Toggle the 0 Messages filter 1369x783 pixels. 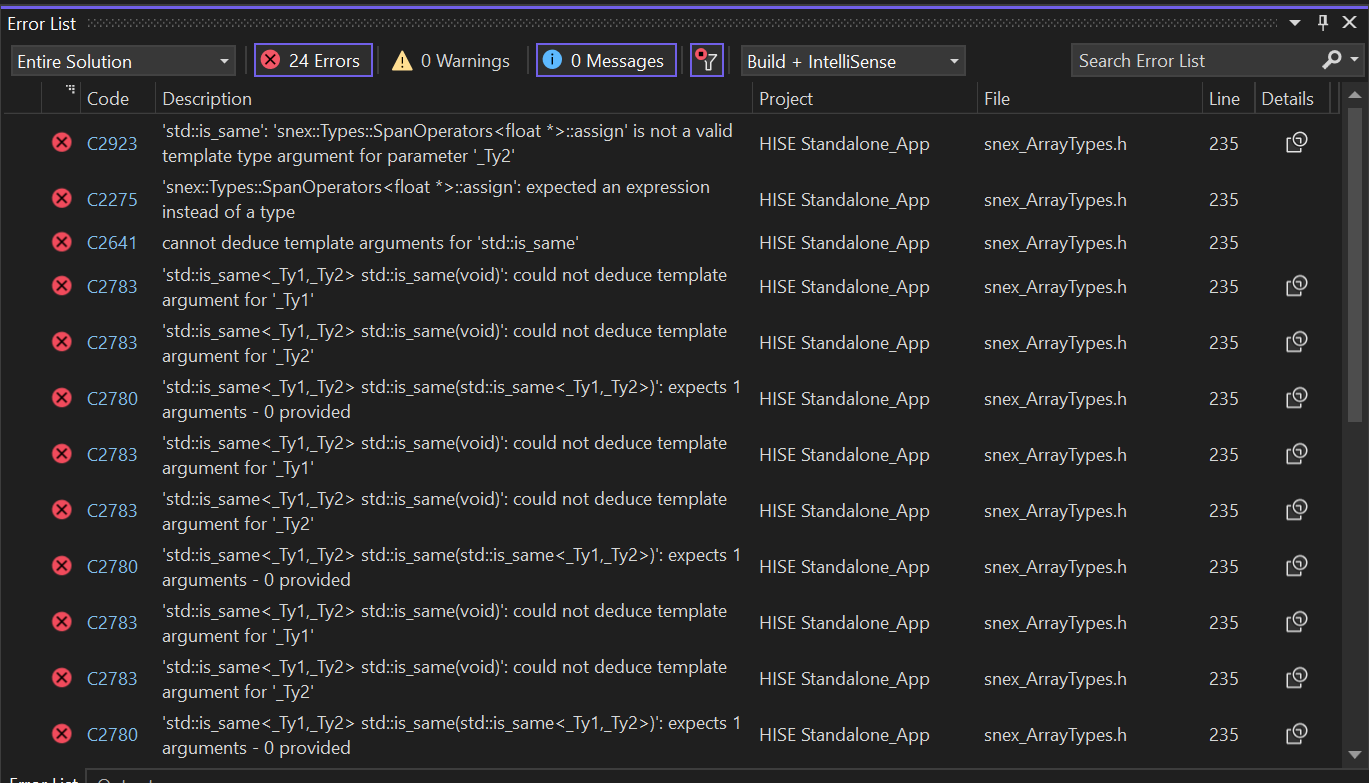[606, 61]
